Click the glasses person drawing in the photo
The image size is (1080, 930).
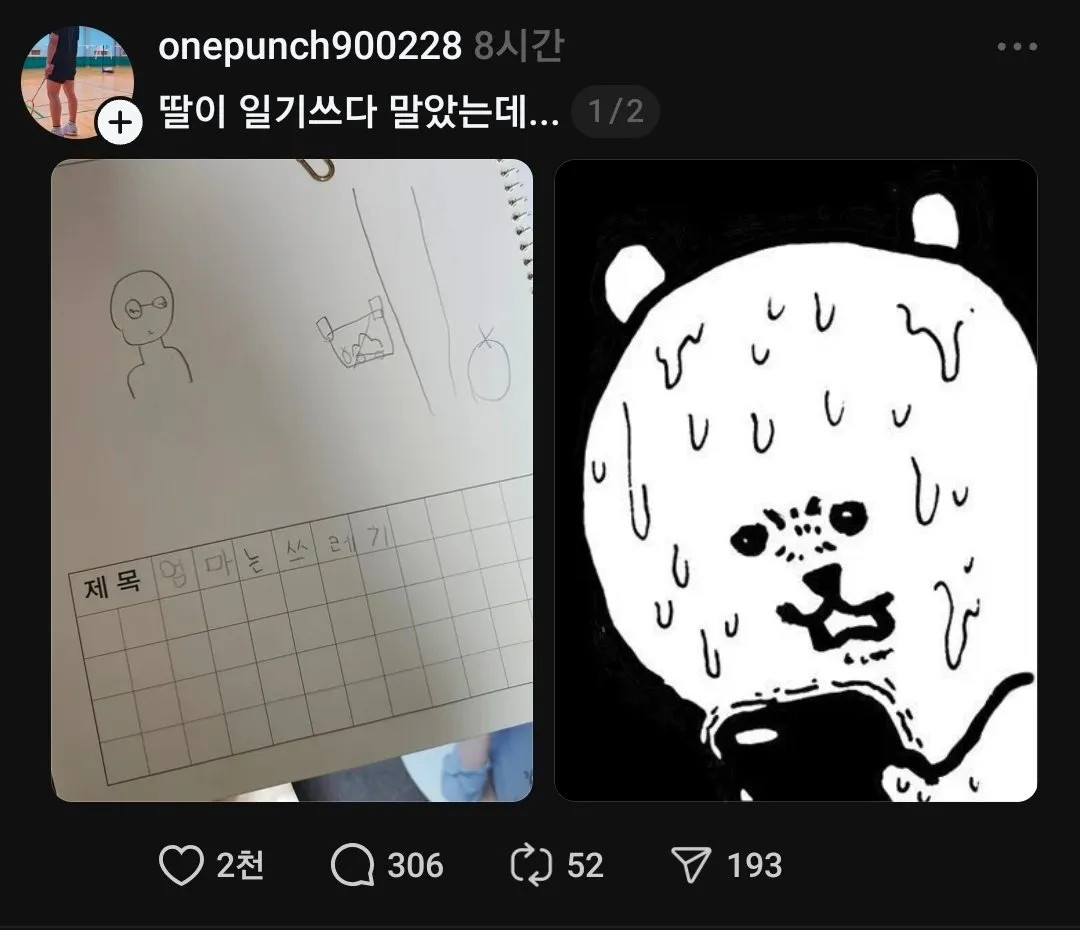coord(150,335)
